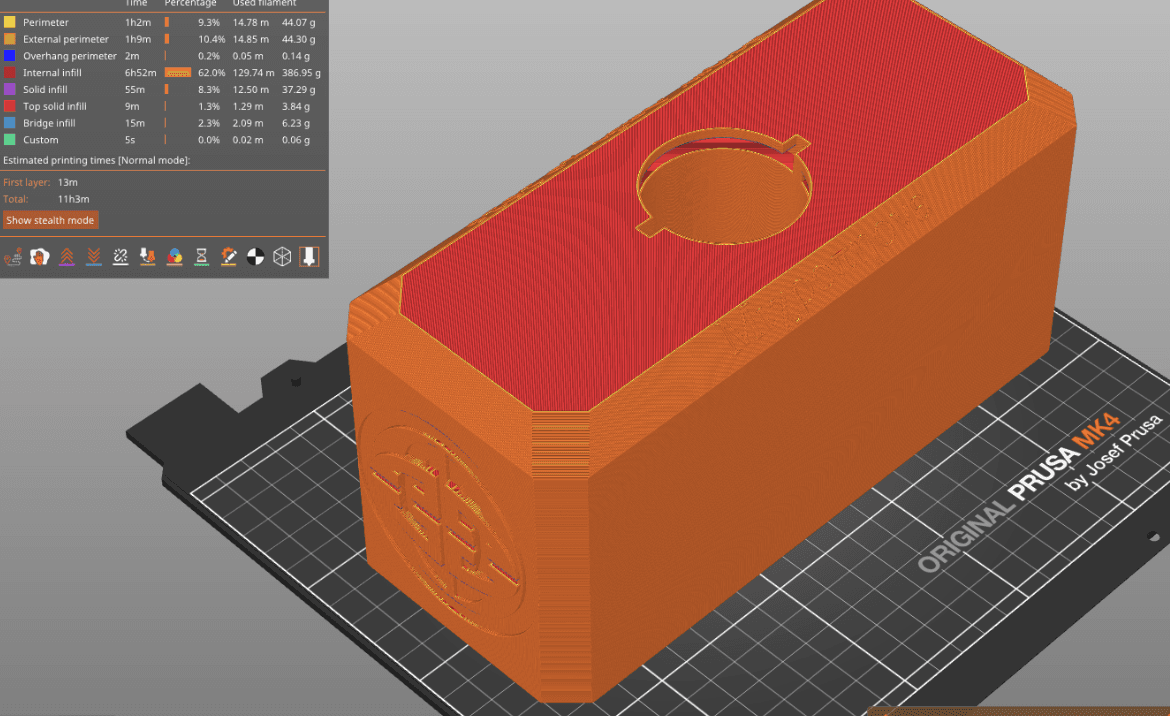Click Total print time 11h3m
This screenshot has width=1170, height=716.
coord(73,199)
